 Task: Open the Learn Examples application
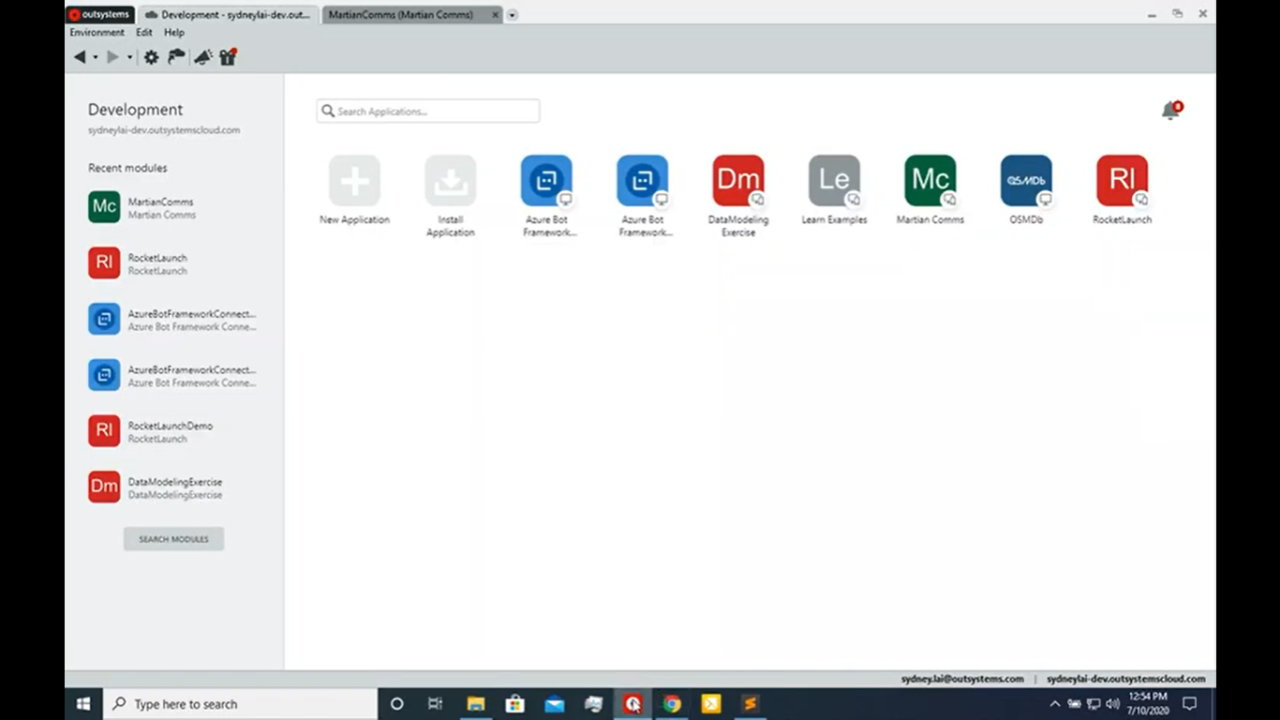coord(834,181)
